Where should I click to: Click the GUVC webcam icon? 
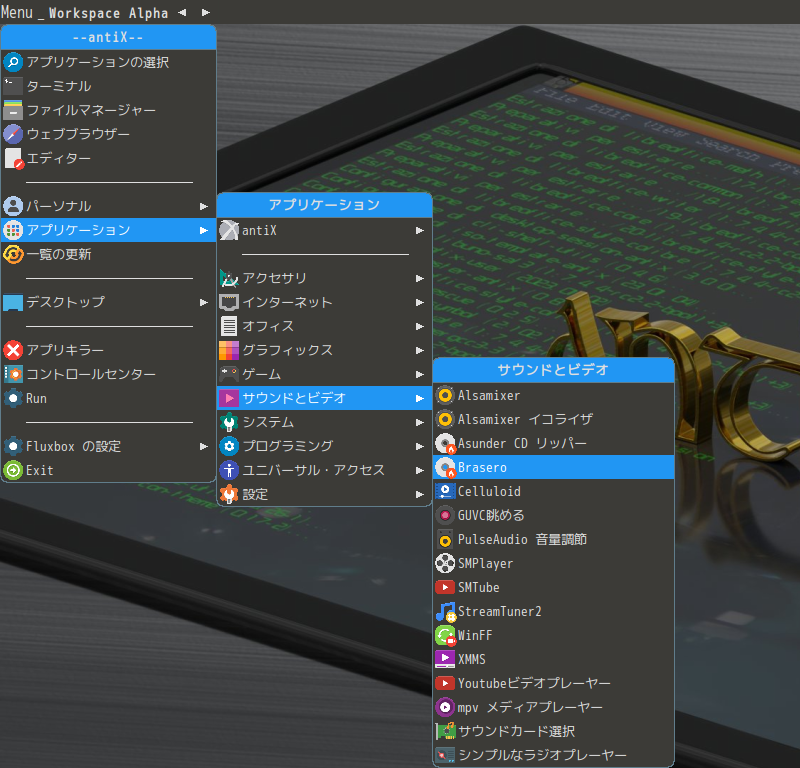pos(445,515)
